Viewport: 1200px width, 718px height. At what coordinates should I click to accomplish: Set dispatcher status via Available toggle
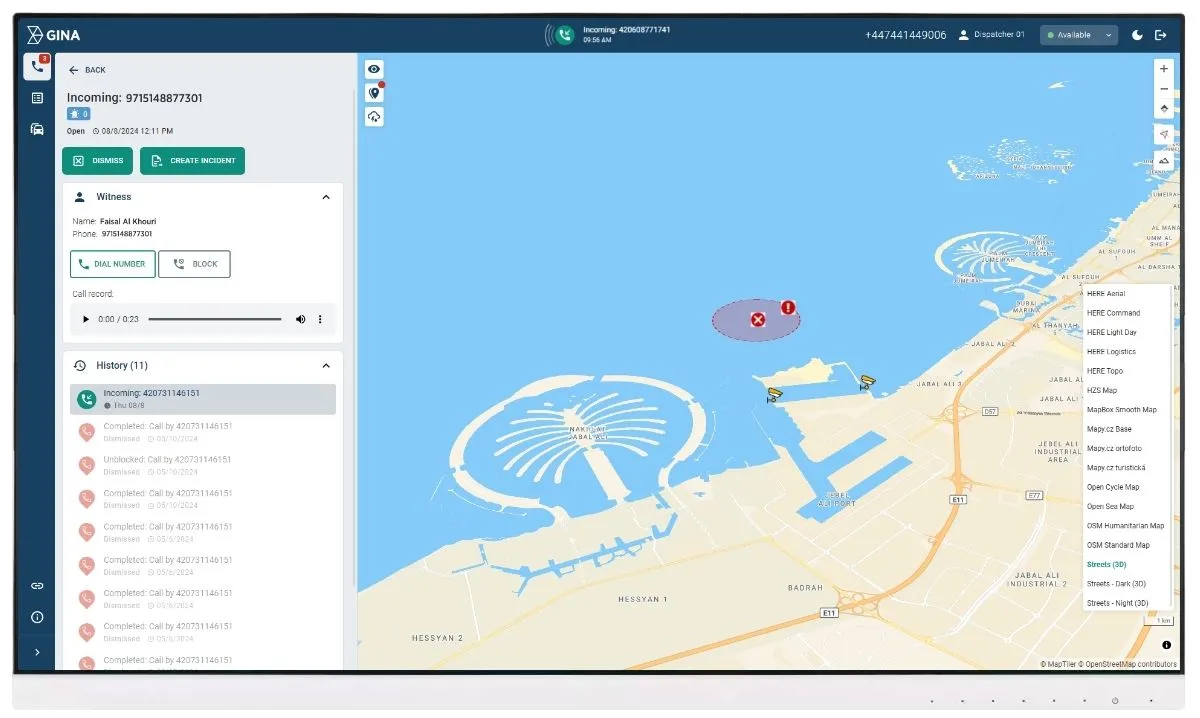tap(1078, 34)
